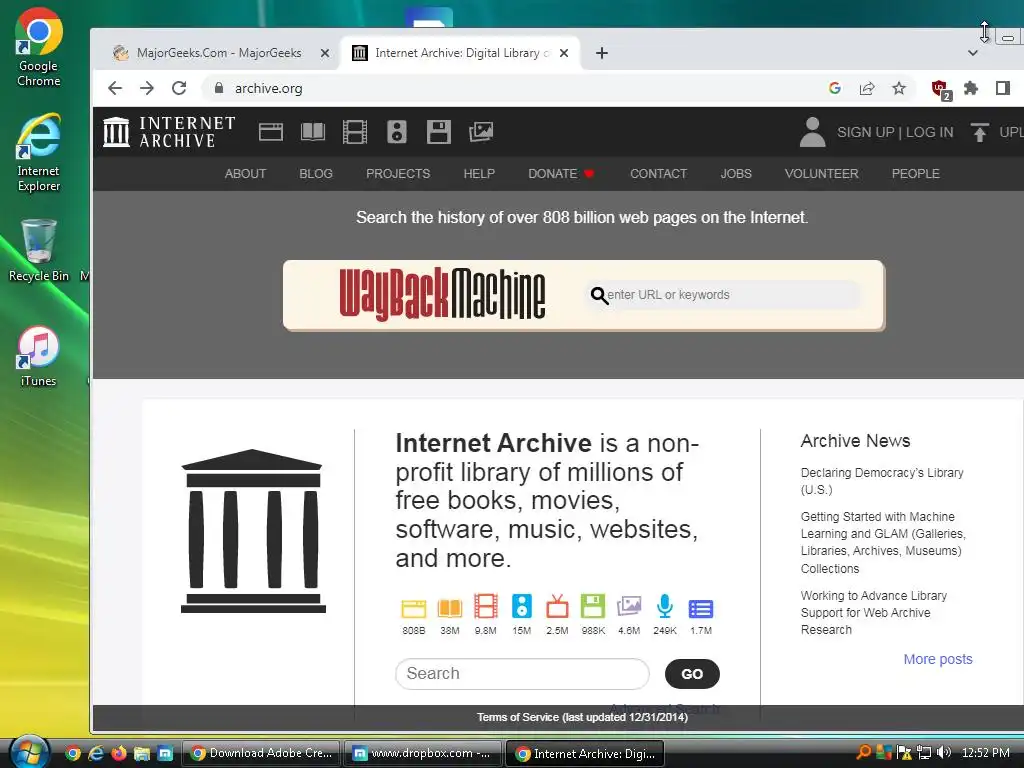Open Getting Started with Machine Learning post
Viewport: 1024px width, 768px height.
pos(883,542)
